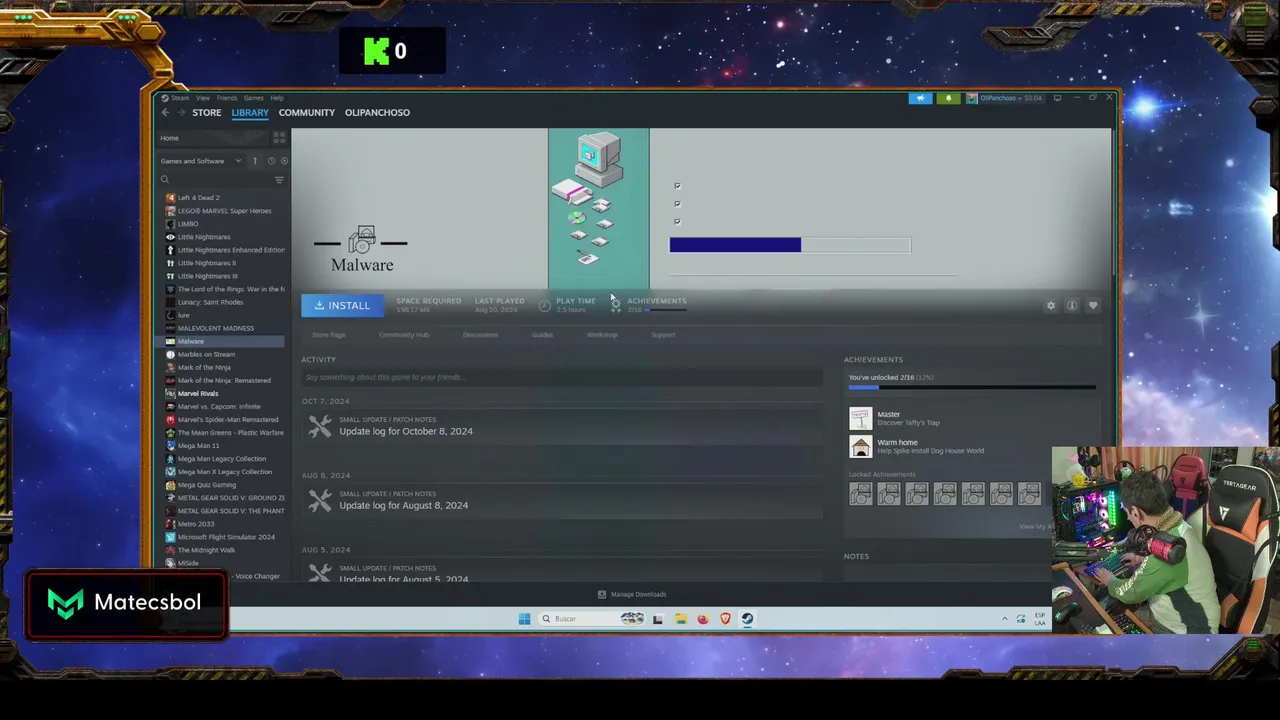1280x720 pixels.
Task: Switch to the LIBRARY tab
Action: pos(250,113)
